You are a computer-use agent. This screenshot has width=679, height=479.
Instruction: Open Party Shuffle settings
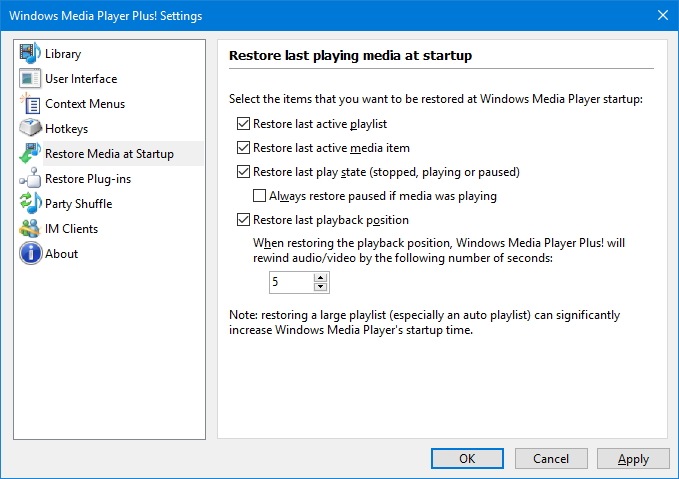coord(78,204)
